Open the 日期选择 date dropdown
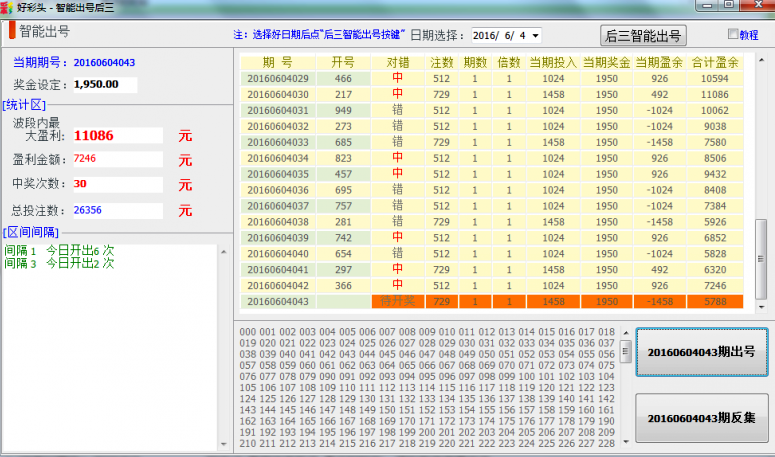The width and height of the screenshot is (775, 457). click(537, 36)
